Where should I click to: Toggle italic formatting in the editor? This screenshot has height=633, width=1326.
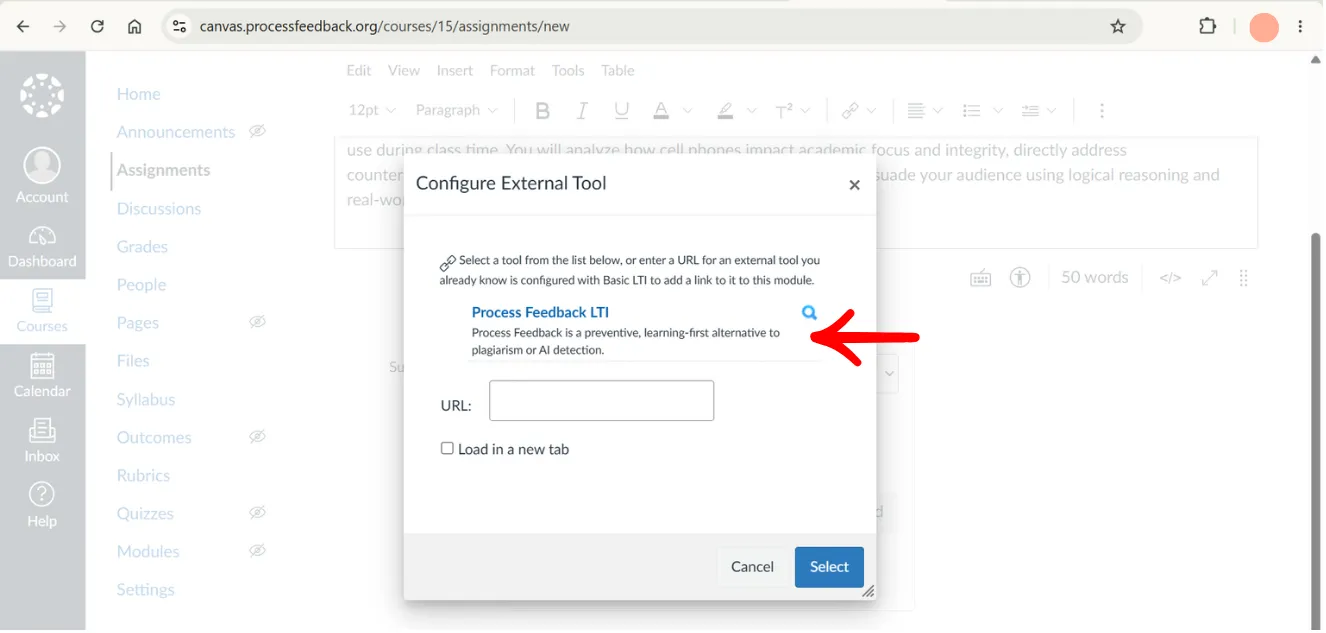[x=582, y=111]
